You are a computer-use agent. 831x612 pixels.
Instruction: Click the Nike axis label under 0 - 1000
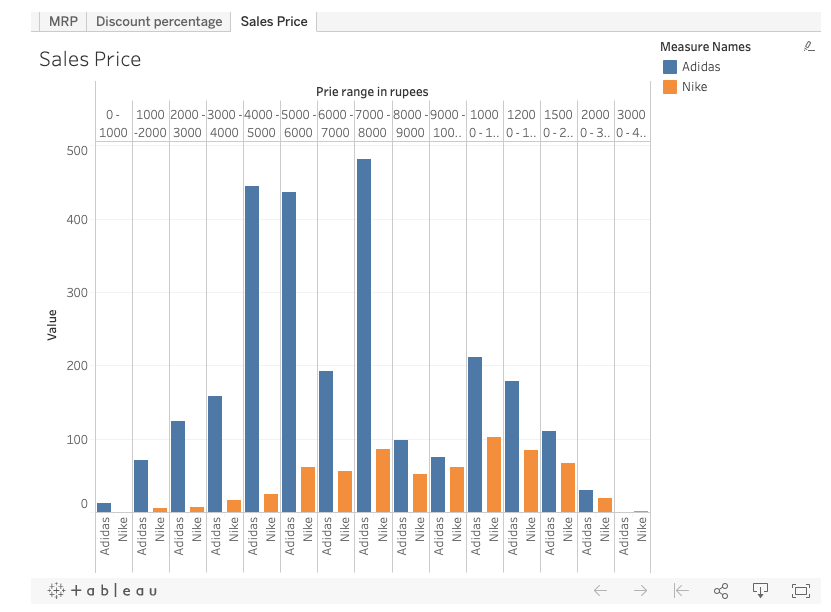tap(123, 529)
